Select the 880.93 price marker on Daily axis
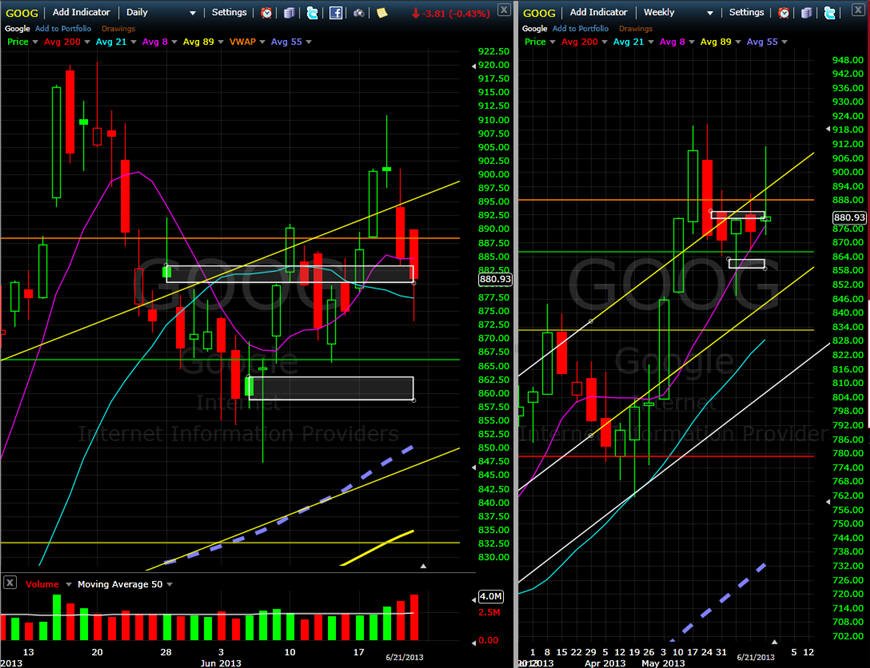870x668 pixels. (495, 279)
